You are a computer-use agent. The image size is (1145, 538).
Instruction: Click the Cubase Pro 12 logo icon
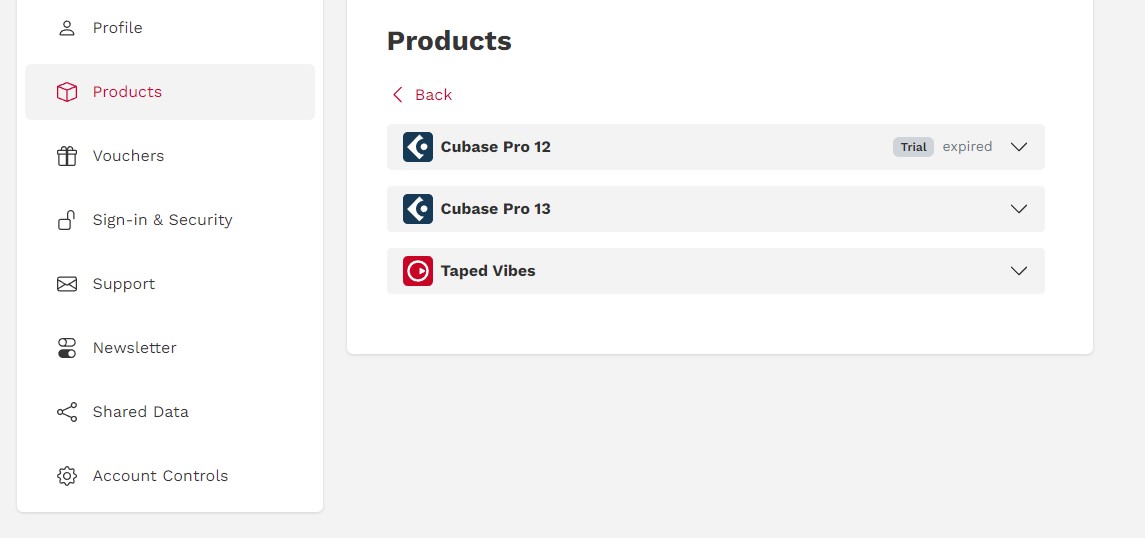point(418,147)
